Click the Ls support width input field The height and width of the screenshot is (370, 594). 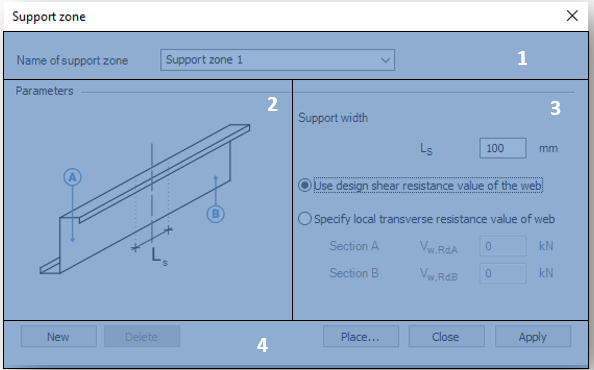(x=503, y=148)
